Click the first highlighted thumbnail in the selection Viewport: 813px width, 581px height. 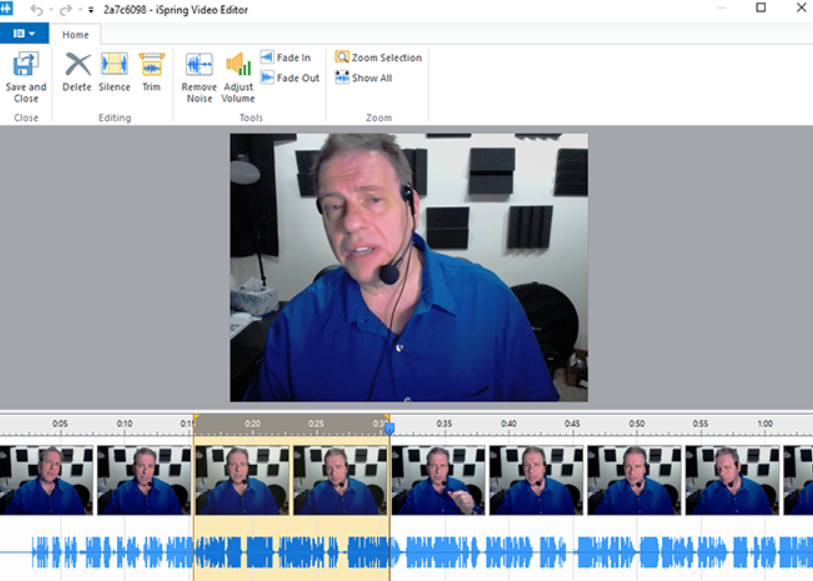(242, 480)
